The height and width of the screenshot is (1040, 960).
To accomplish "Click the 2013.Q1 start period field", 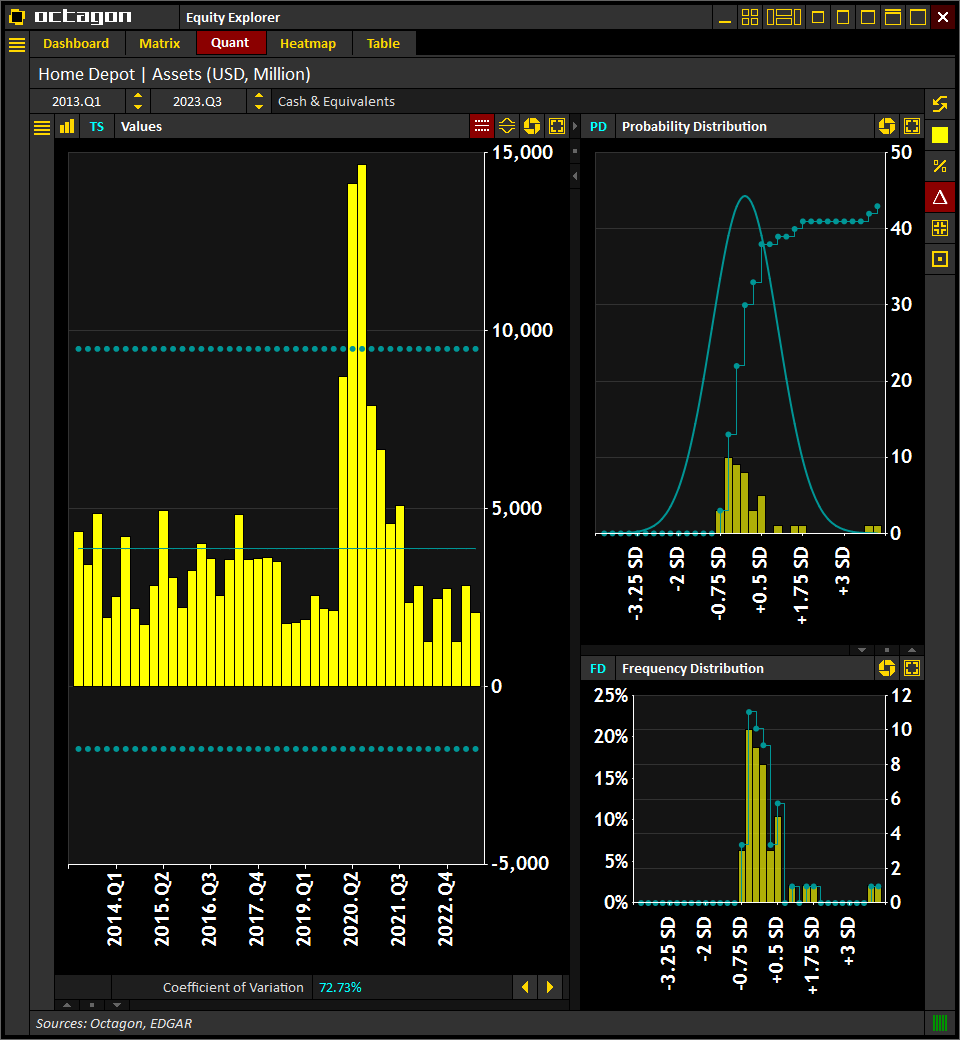I will tap(77, 101).
